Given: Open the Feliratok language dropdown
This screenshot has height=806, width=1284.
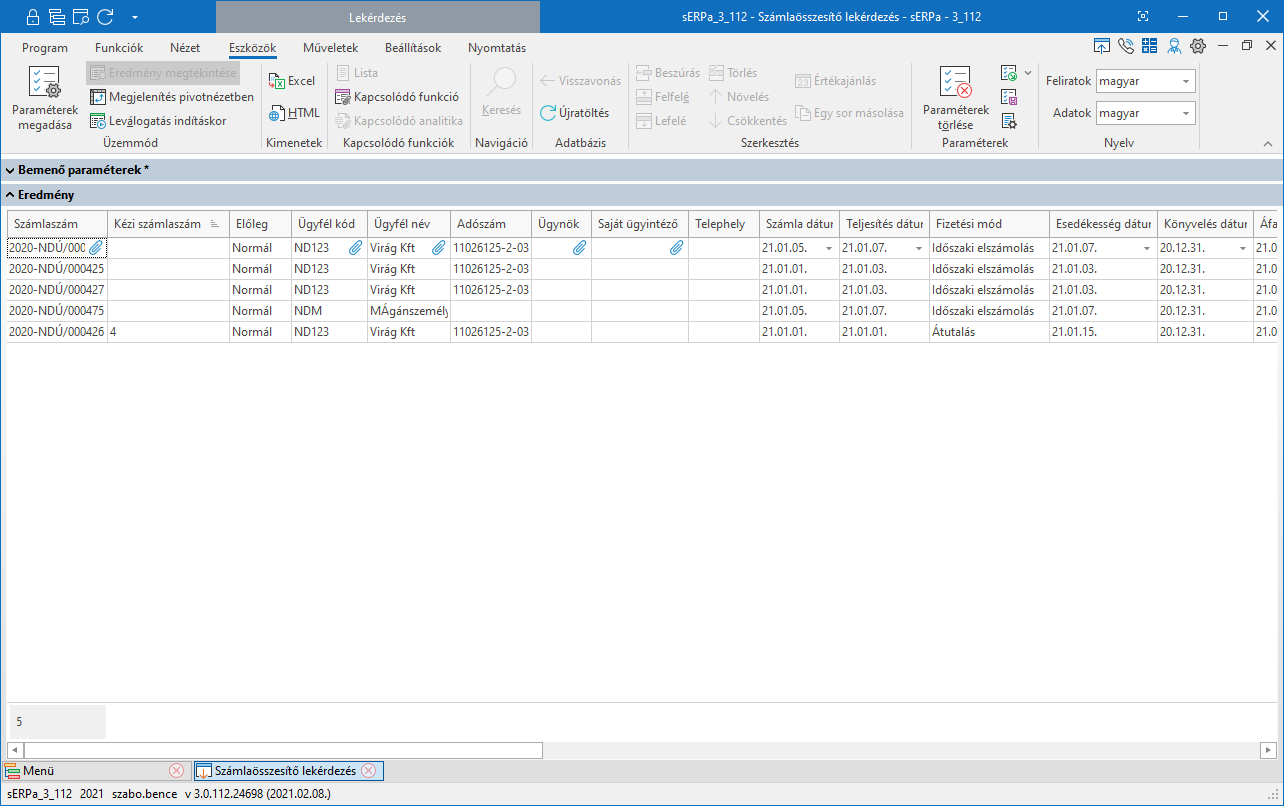Looking at the screenshot, I should pyautogui.click(x=1185, y=82).
